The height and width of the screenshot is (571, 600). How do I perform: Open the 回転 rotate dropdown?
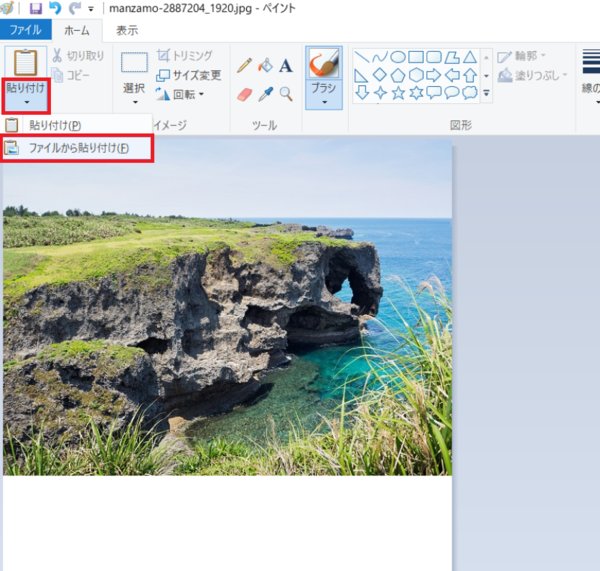[180, 94]
